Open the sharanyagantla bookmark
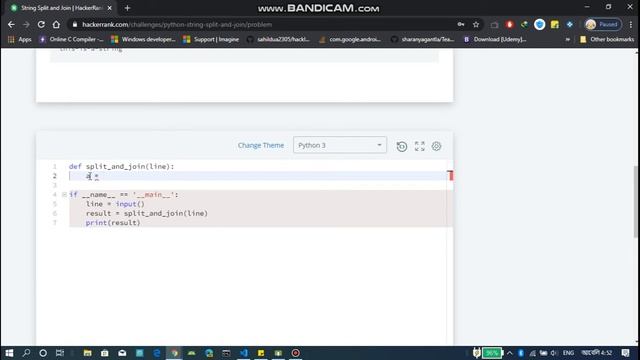The height and width of the screenshot is (360, 640). [422, 39]
